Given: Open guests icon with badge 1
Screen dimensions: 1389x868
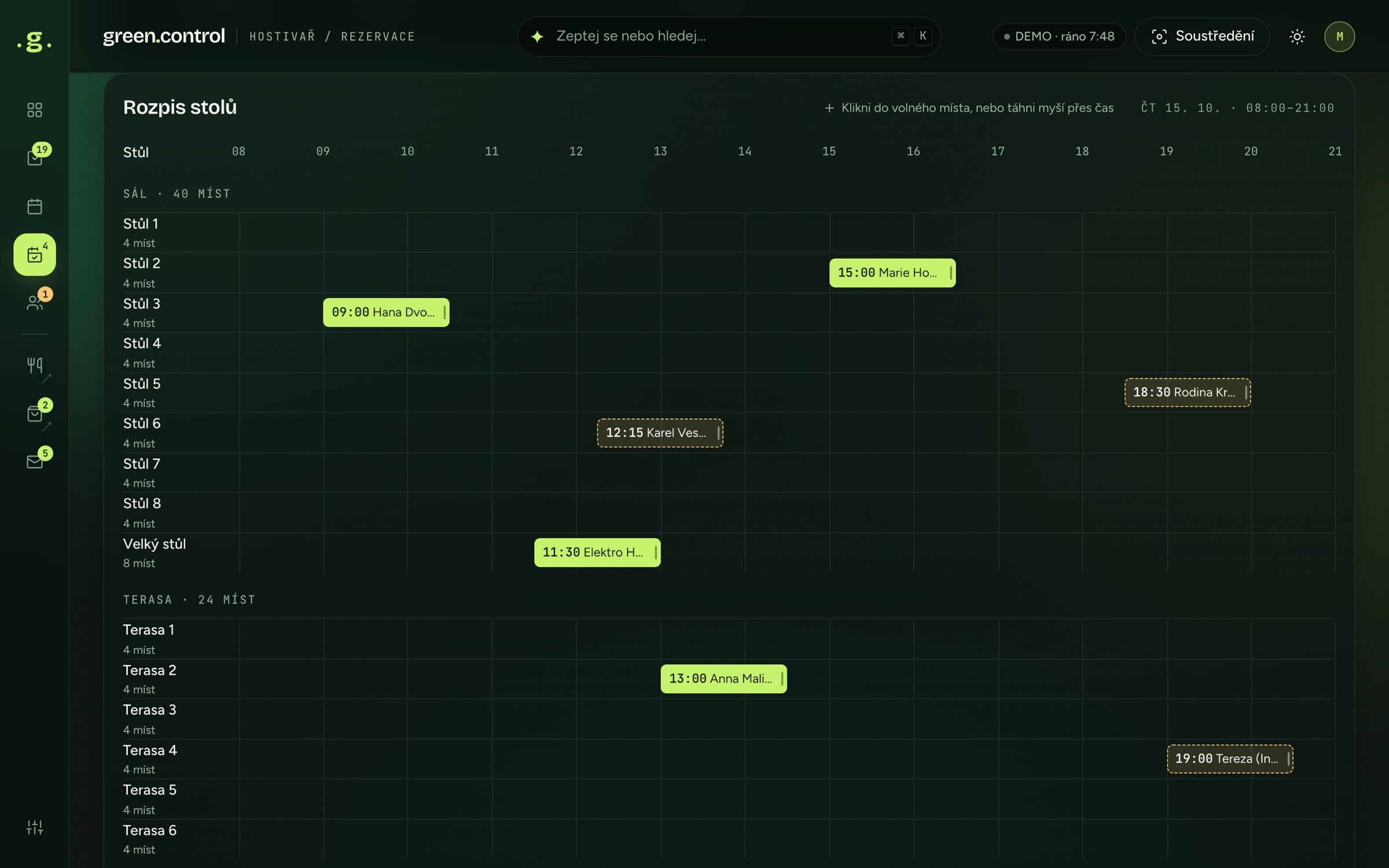Looking at the screenshot, I should pyautogui.click(x=35, y=303).
